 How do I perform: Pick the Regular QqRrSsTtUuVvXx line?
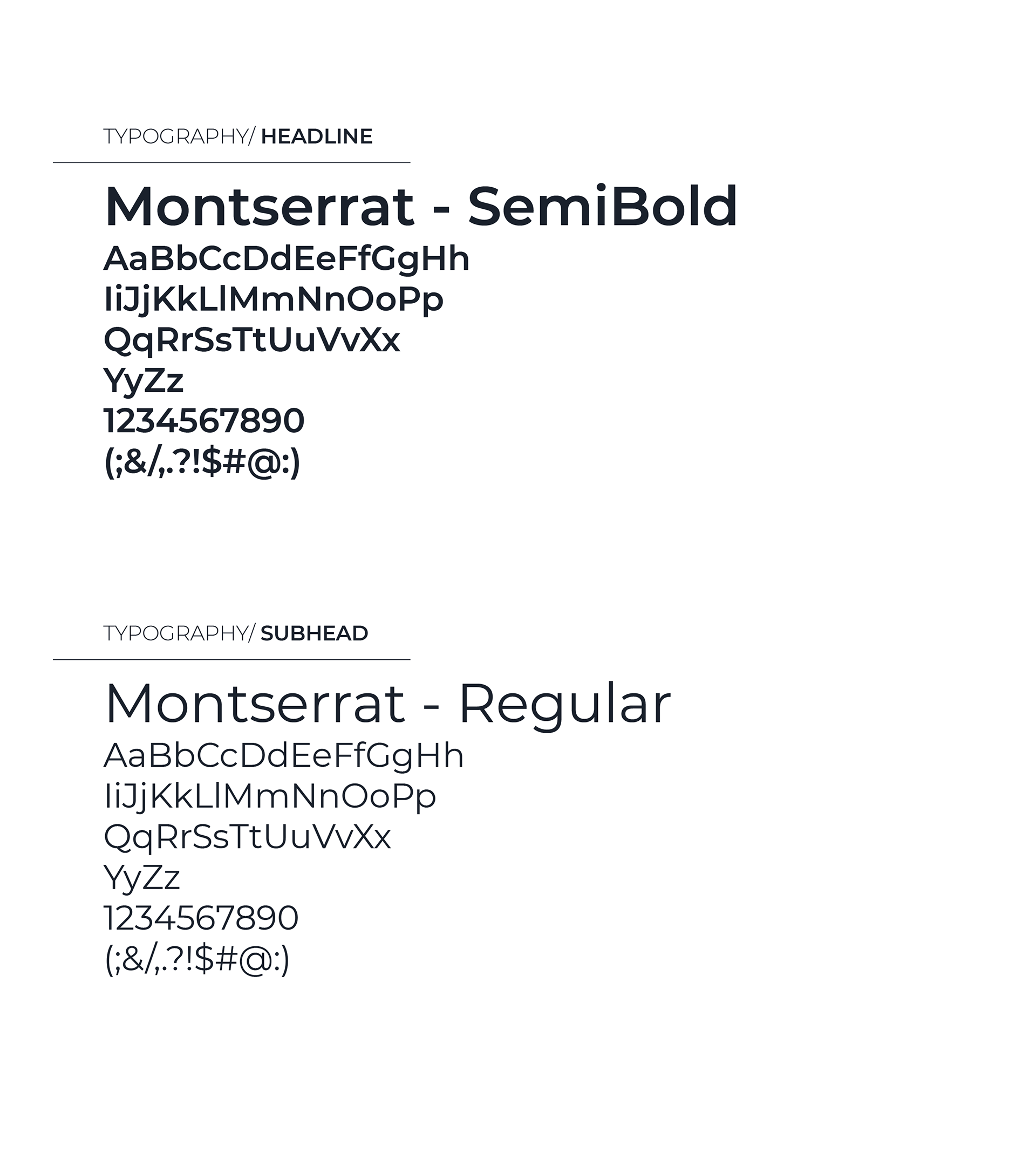(x=247, y=837)
